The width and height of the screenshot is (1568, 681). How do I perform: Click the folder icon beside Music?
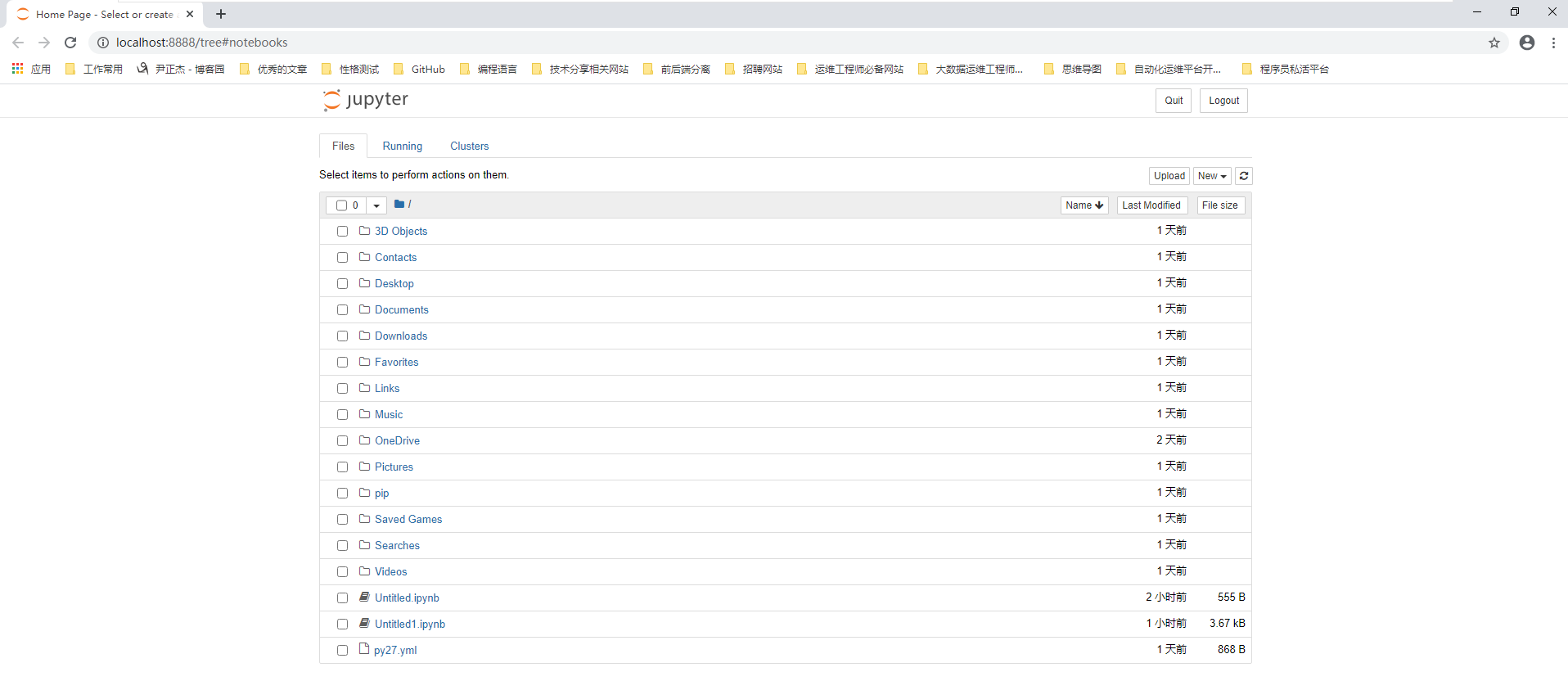point(365,414)
